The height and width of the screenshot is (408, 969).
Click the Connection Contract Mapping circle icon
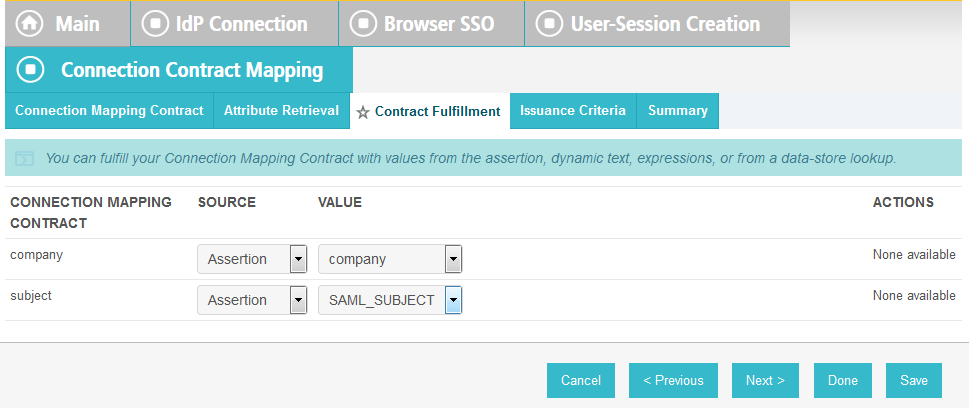30,69
